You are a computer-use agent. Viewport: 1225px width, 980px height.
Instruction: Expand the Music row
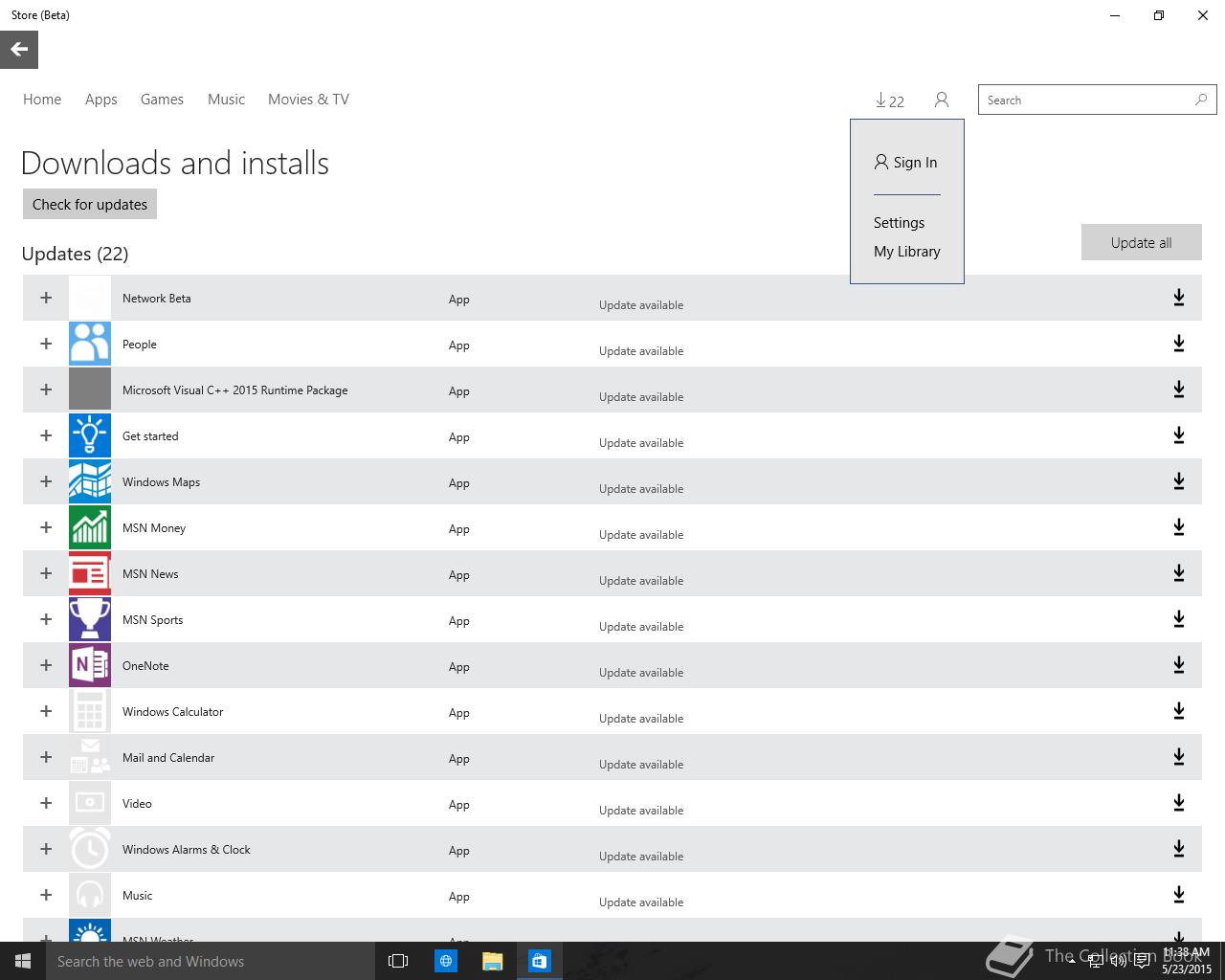(x=46, y=895)
